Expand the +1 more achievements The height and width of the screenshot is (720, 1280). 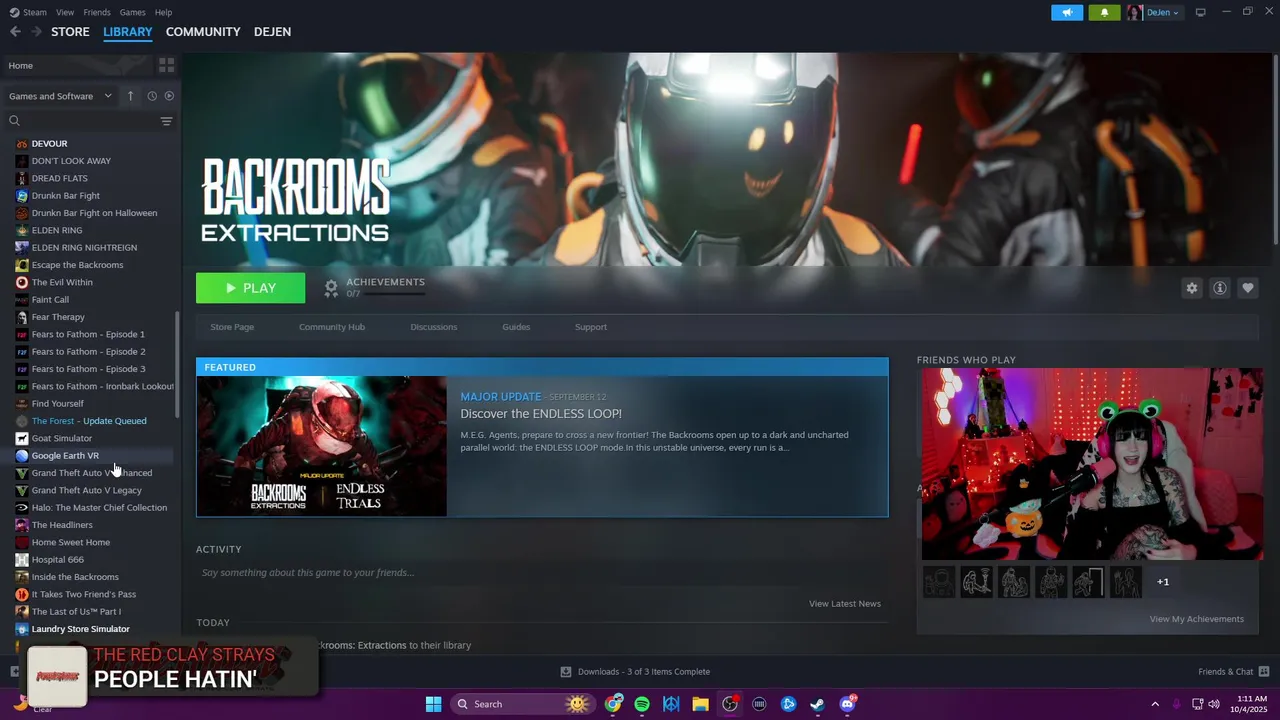(x=1163, y=582)
